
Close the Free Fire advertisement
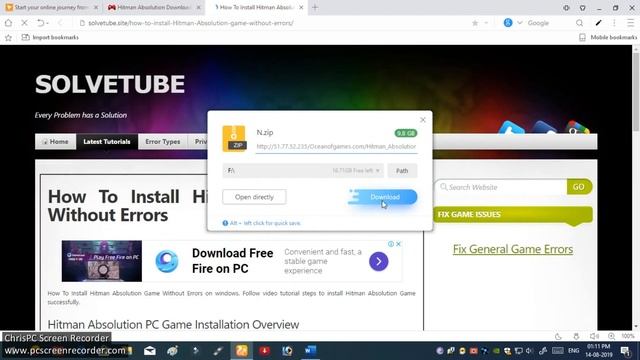[398, 244]
